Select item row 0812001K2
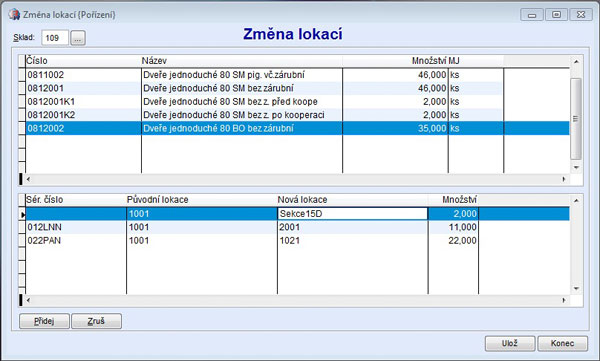The height and width of the screenshot is (361, 600). tap(294, 115)
